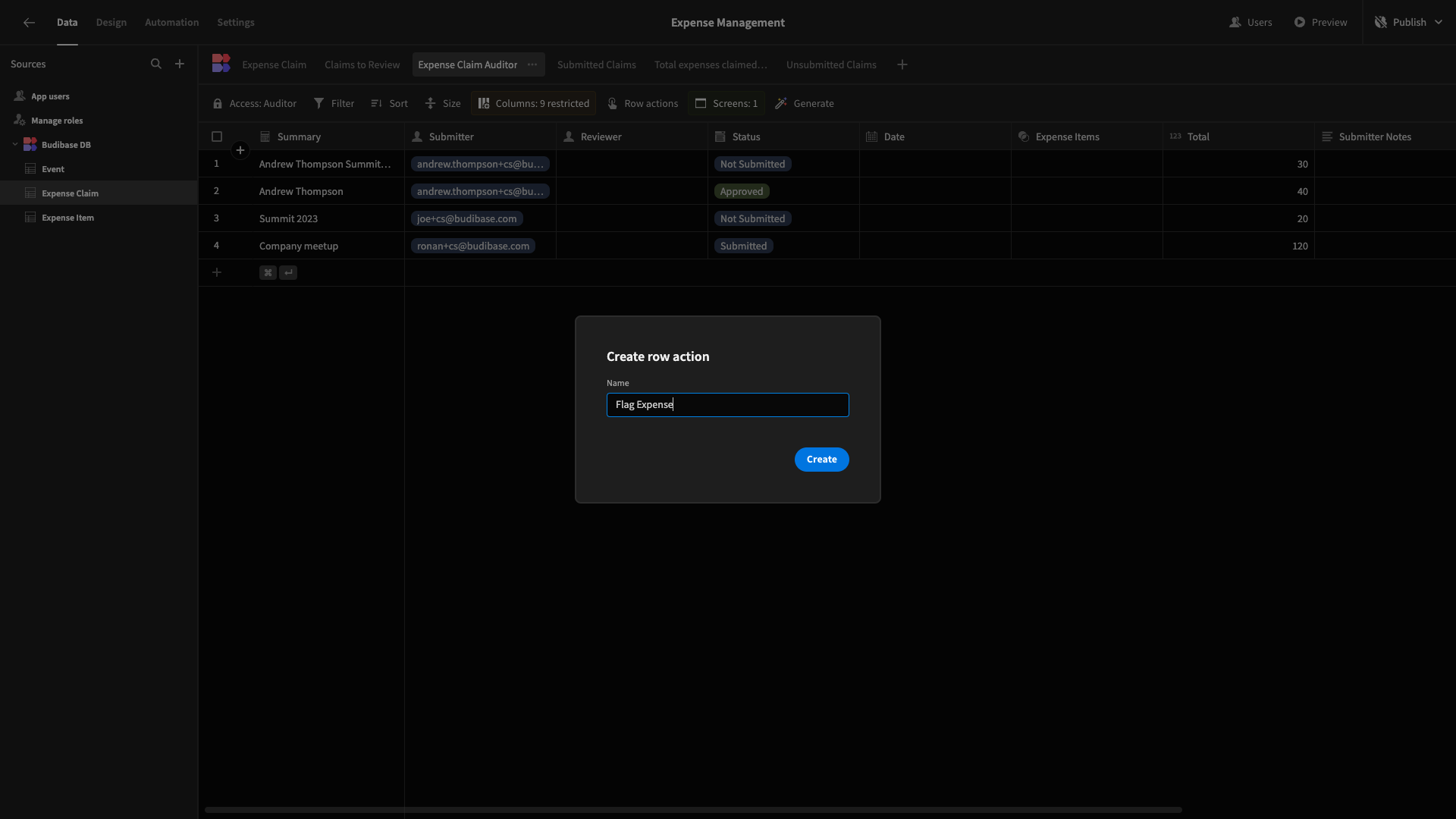
Task: Open the Users panel
Action: pyautogui.click(x=1250, y=23)
